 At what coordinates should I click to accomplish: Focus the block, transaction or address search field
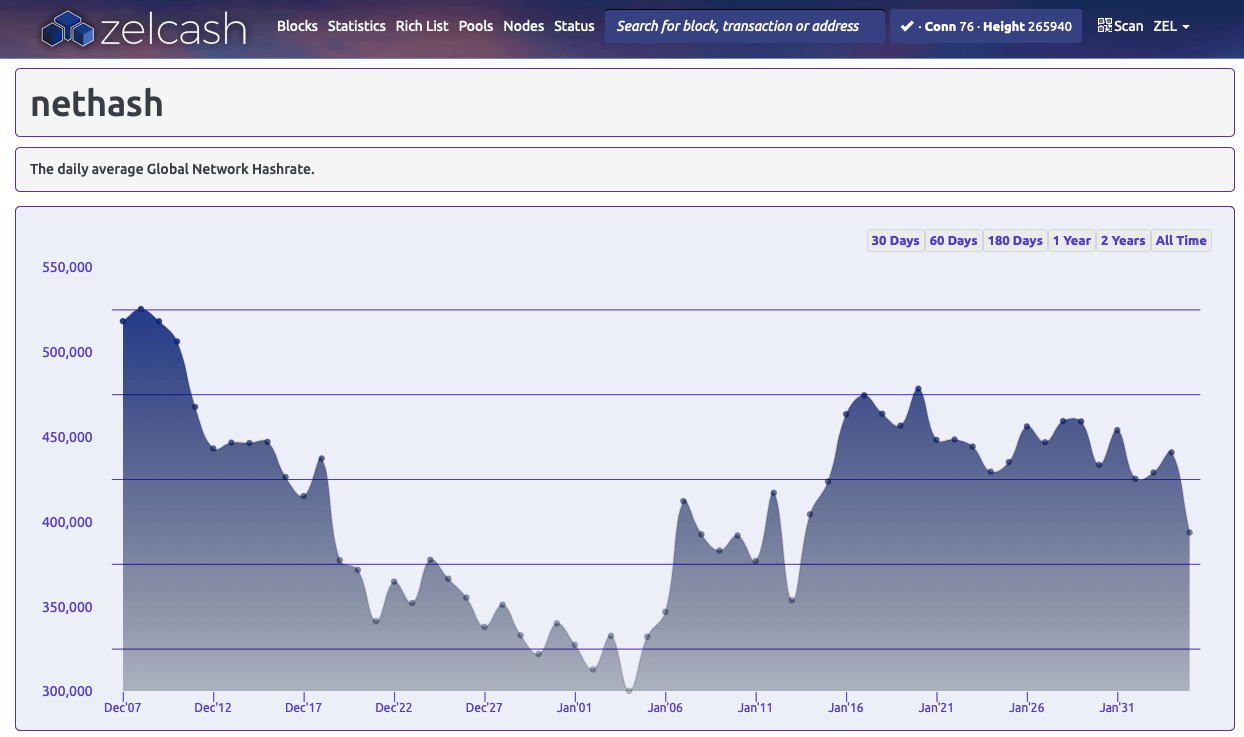(744, 26)
